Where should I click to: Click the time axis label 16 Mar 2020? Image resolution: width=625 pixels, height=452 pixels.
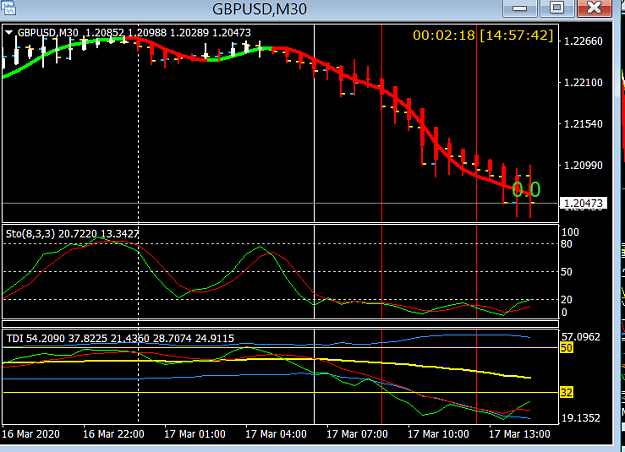click(x=31, y=434)
